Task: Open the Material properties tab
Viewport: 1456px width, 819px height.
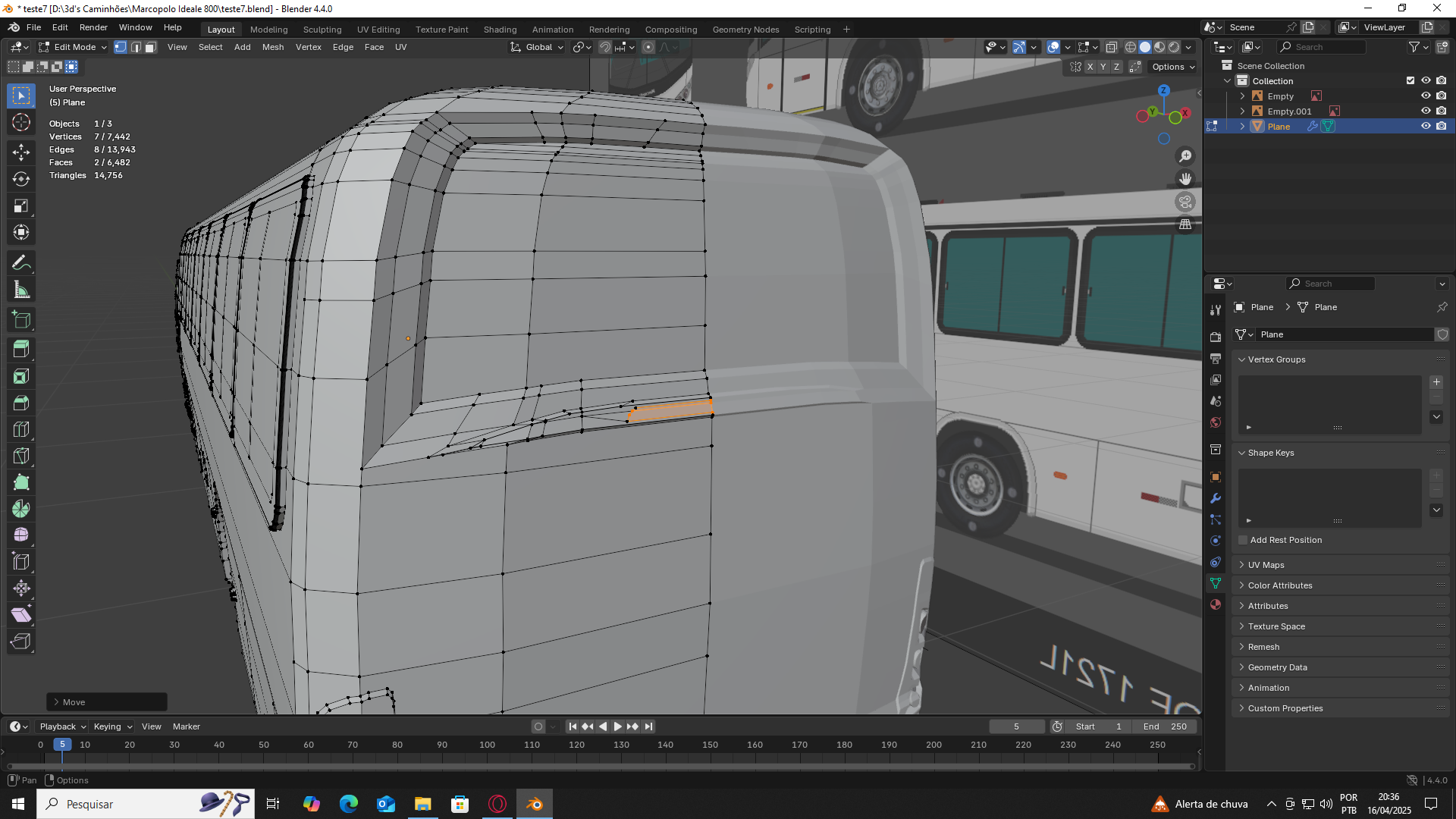Action: [x=1216, y=604]
